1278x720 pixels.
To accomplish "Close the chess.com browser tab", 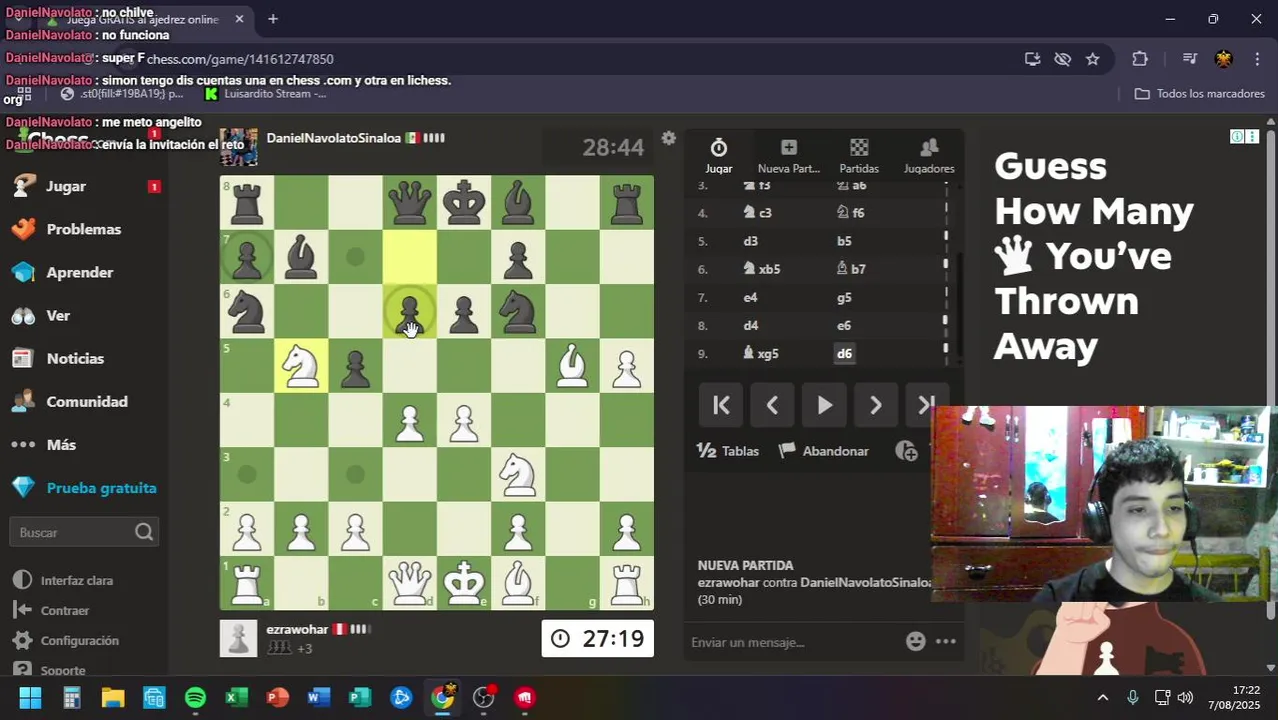I will click(239, 19).
